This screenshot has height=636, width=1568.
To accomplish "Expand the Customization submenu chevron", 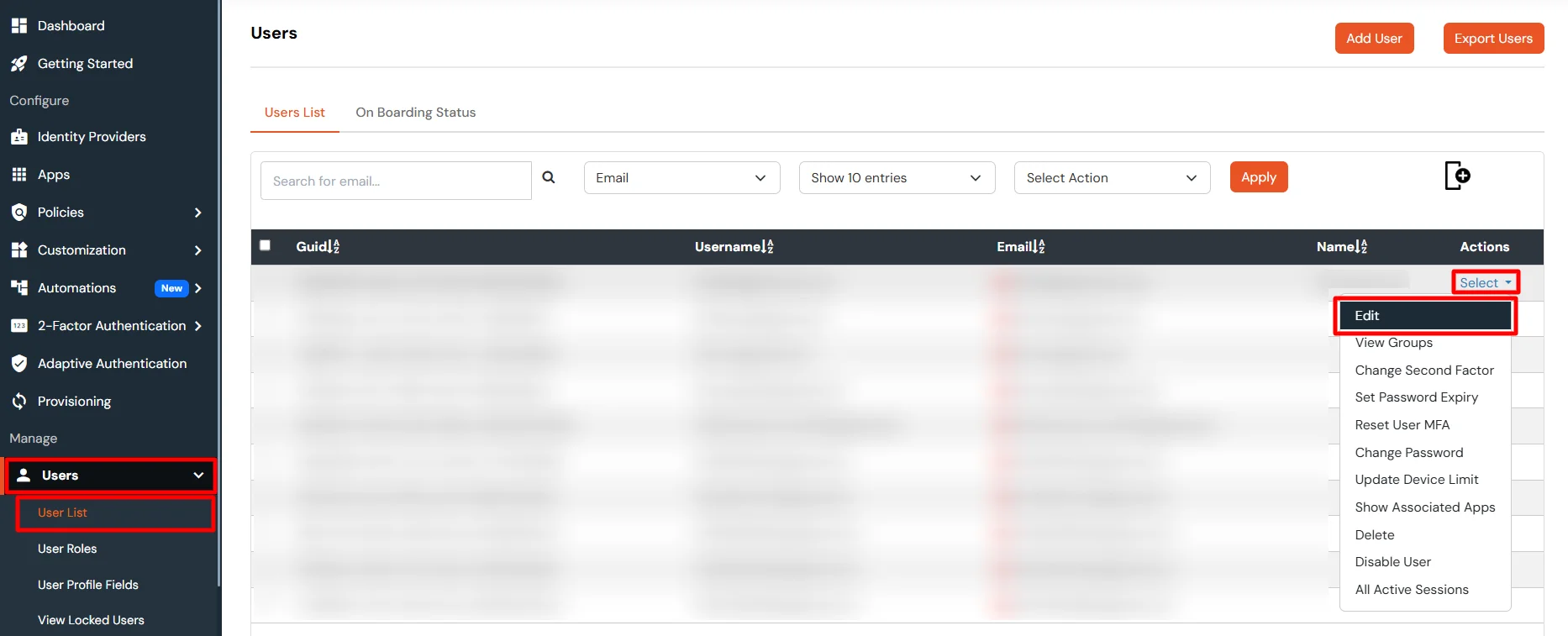I will [x=198, y=250].
